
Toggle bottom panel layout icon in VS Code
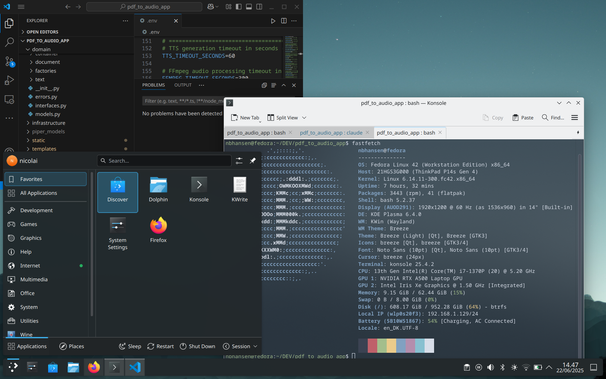(x=249, y=7)
